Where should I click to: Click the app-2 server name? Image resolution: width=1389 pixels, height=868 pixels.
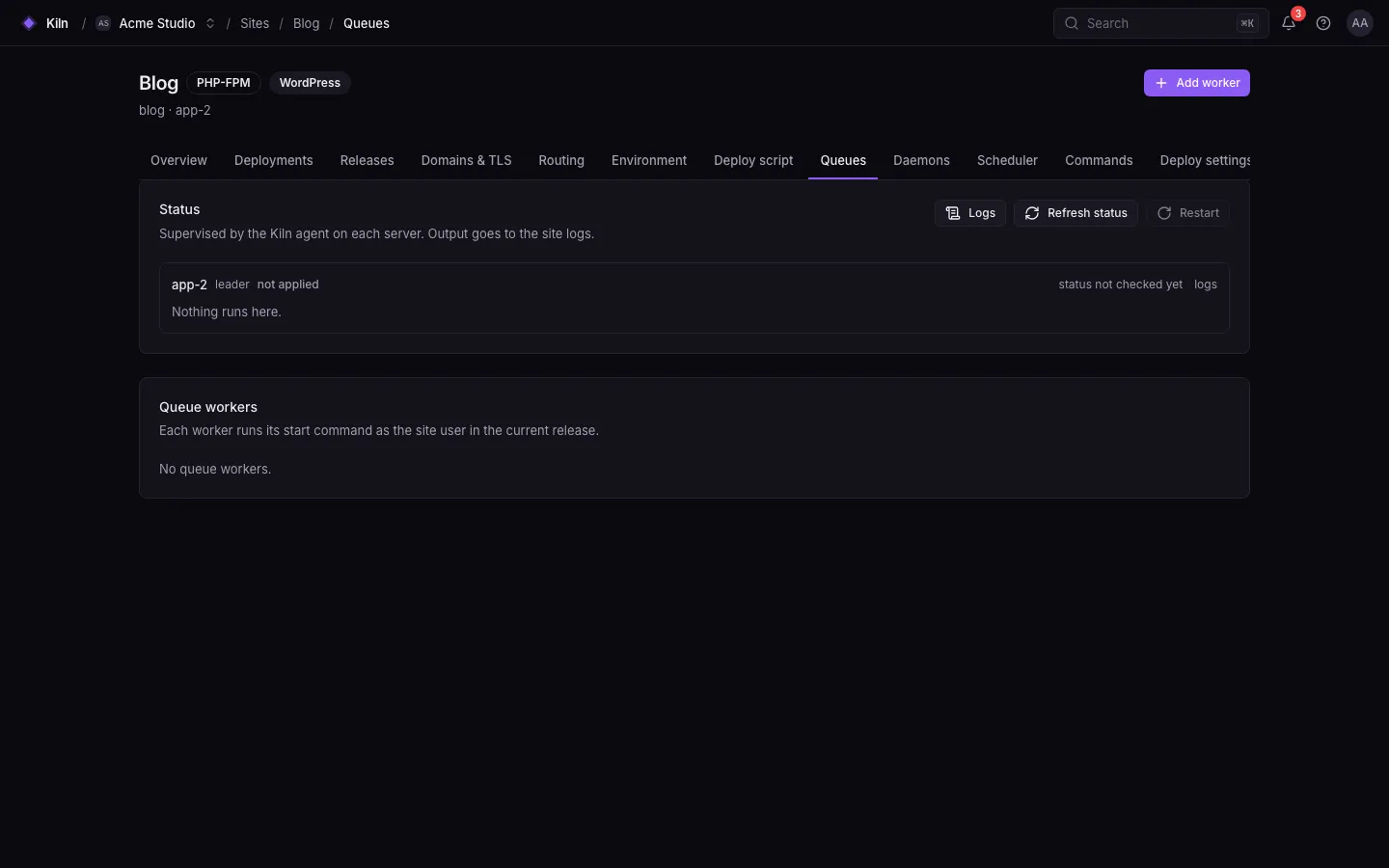tap(189, 285)
